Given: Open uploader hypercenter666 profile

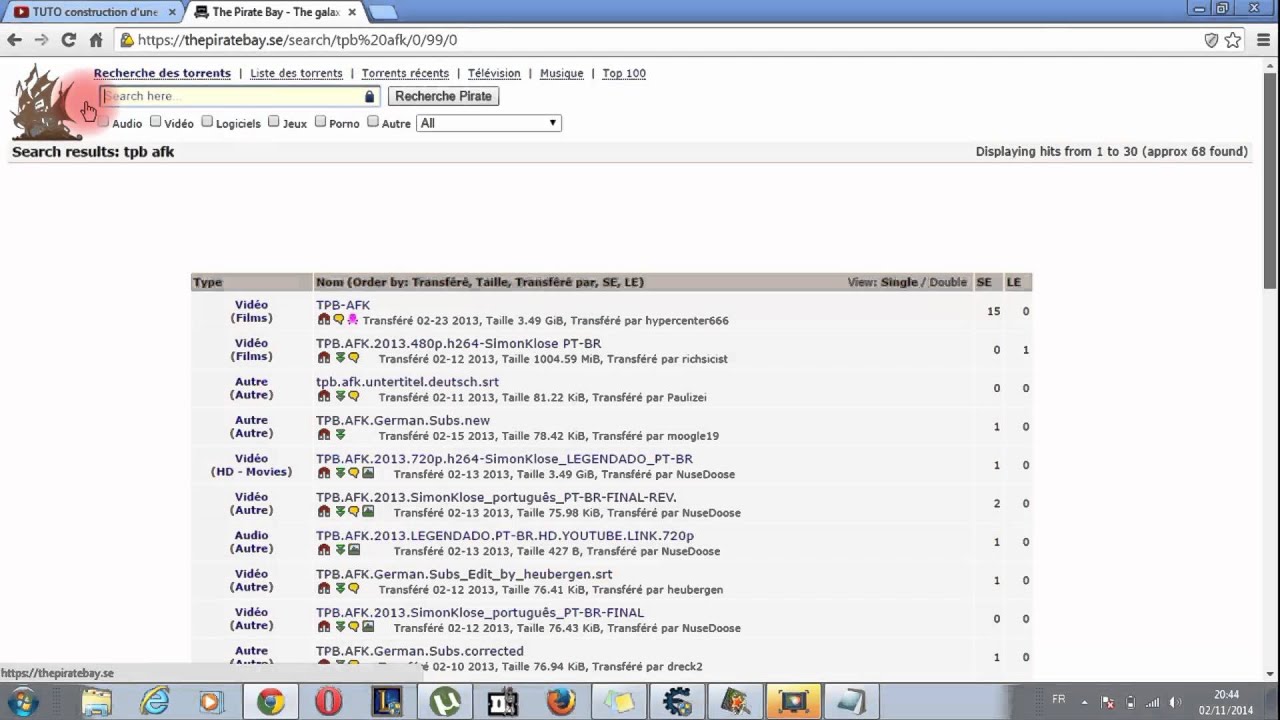Looking at the screenshot, I should (687, 321).
